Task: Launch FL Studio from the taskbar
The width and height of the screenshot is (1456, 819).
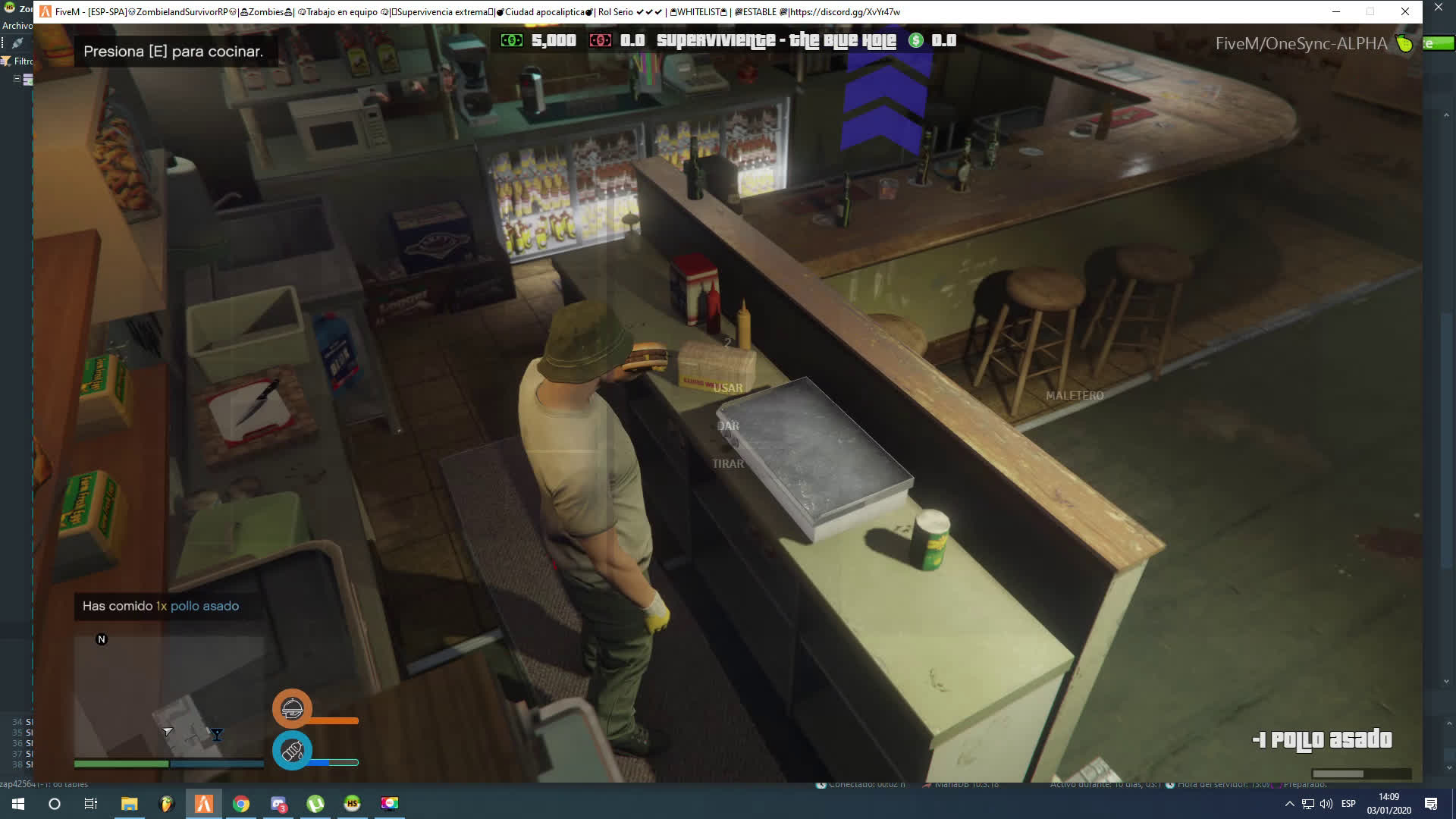Action: click(167, 804)
